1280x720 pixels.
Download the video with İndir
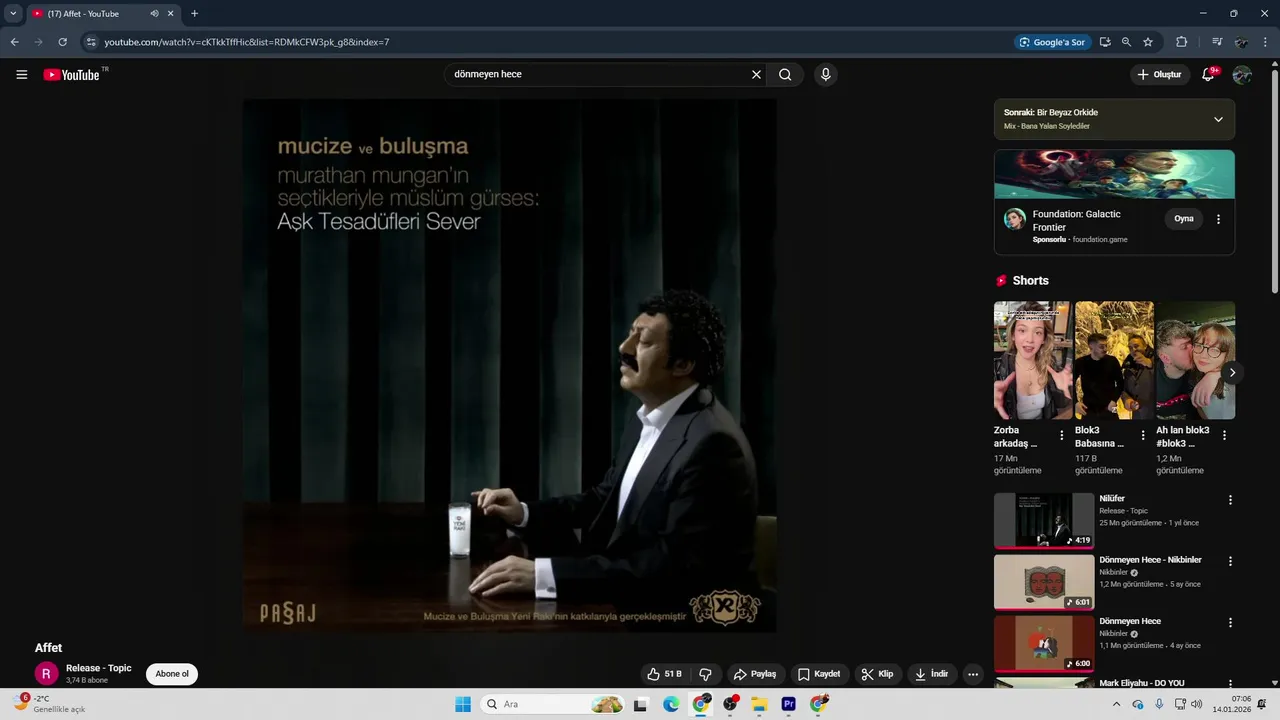(x=931, y=674)
